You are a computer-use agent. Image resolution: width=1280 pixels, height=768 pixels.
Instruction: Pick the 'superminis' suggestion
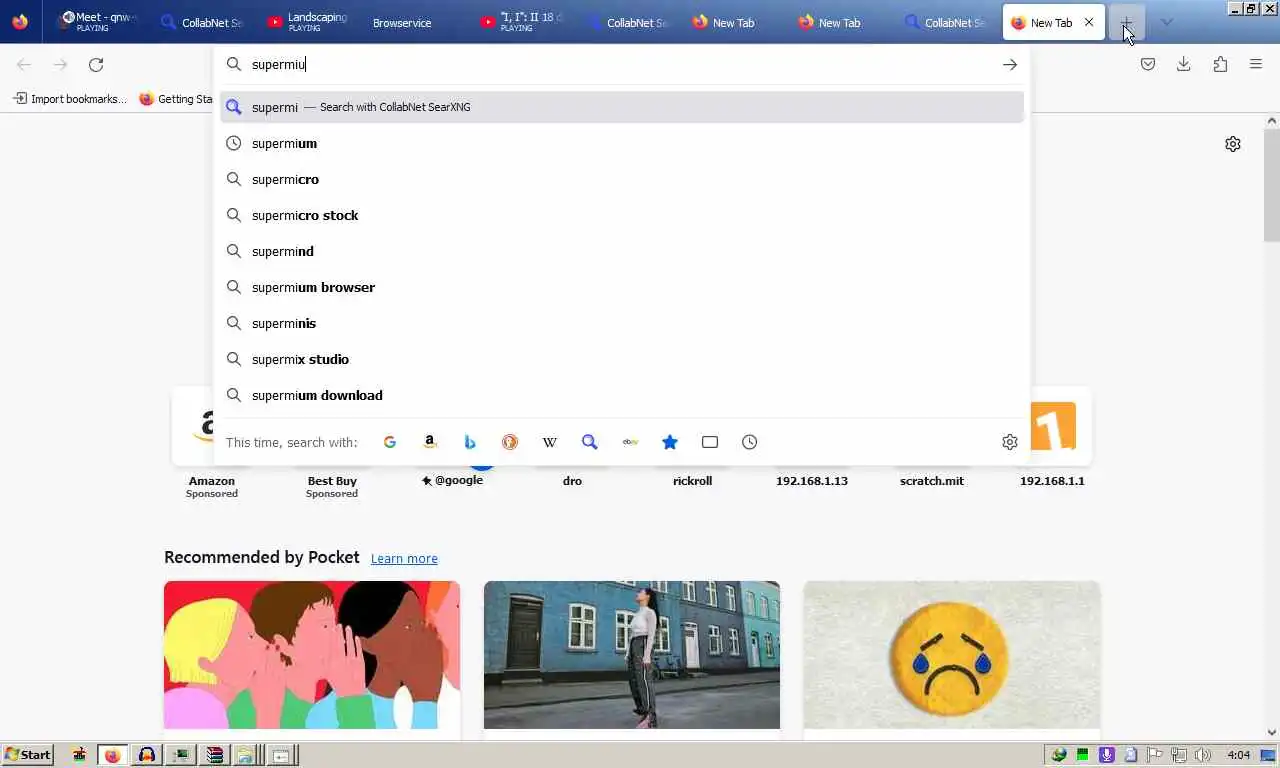pyautogui.click(x=622, y=323)
